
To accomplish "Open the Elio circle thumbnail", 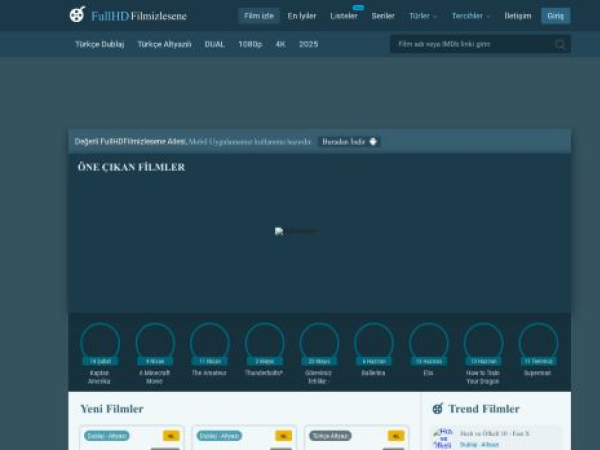I will [429, 342].
